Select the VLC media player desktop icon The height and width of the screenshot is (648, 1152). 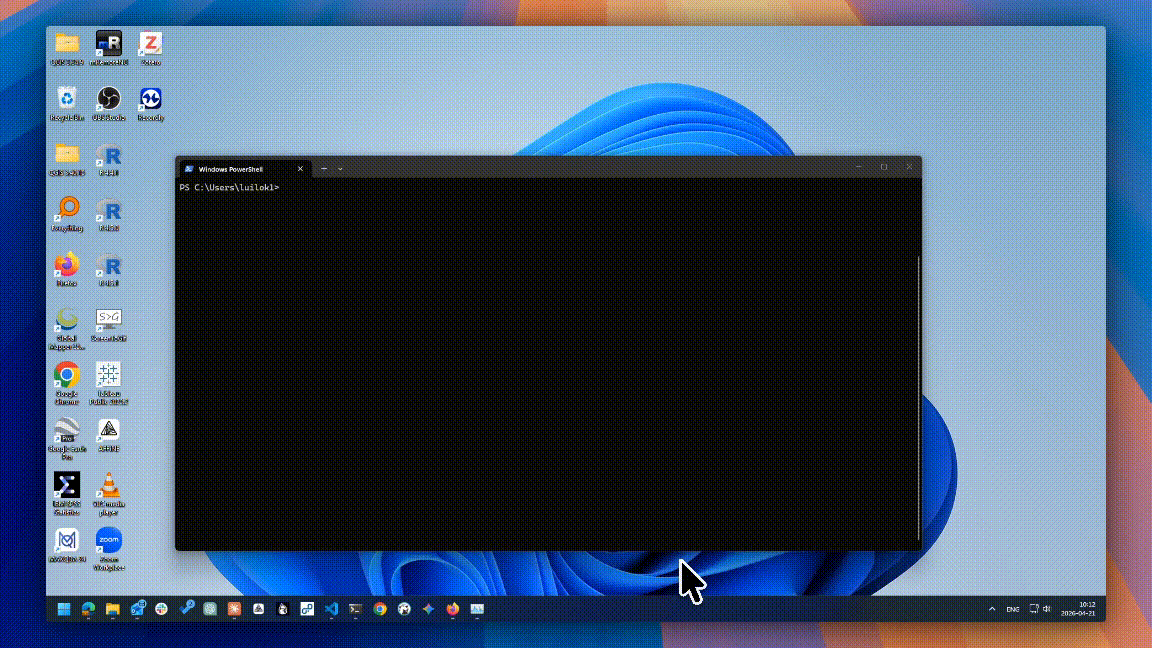[108, 487]
